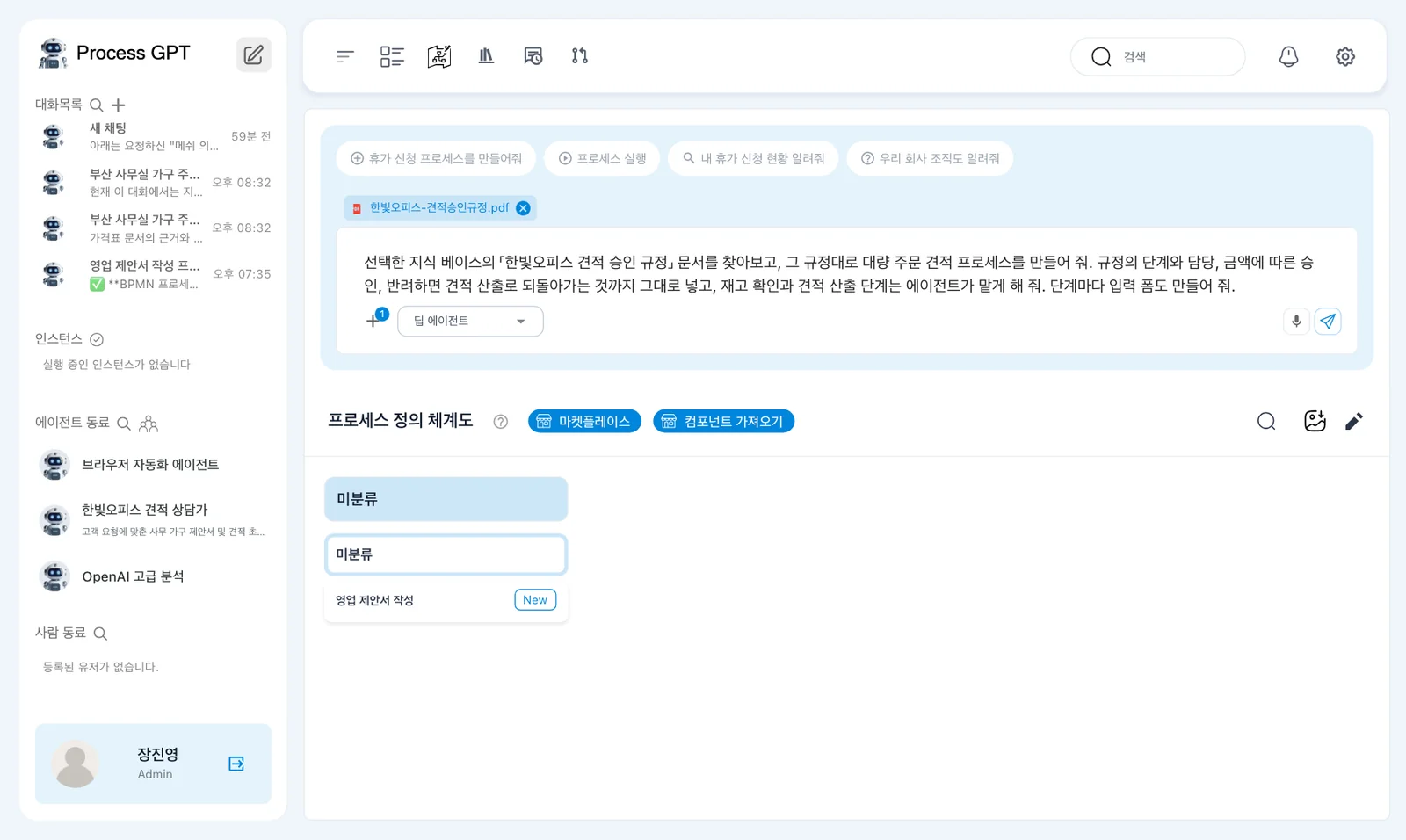1406x840 pixels.
Task: Select the 미분류 category header
Action: point(446,499)
